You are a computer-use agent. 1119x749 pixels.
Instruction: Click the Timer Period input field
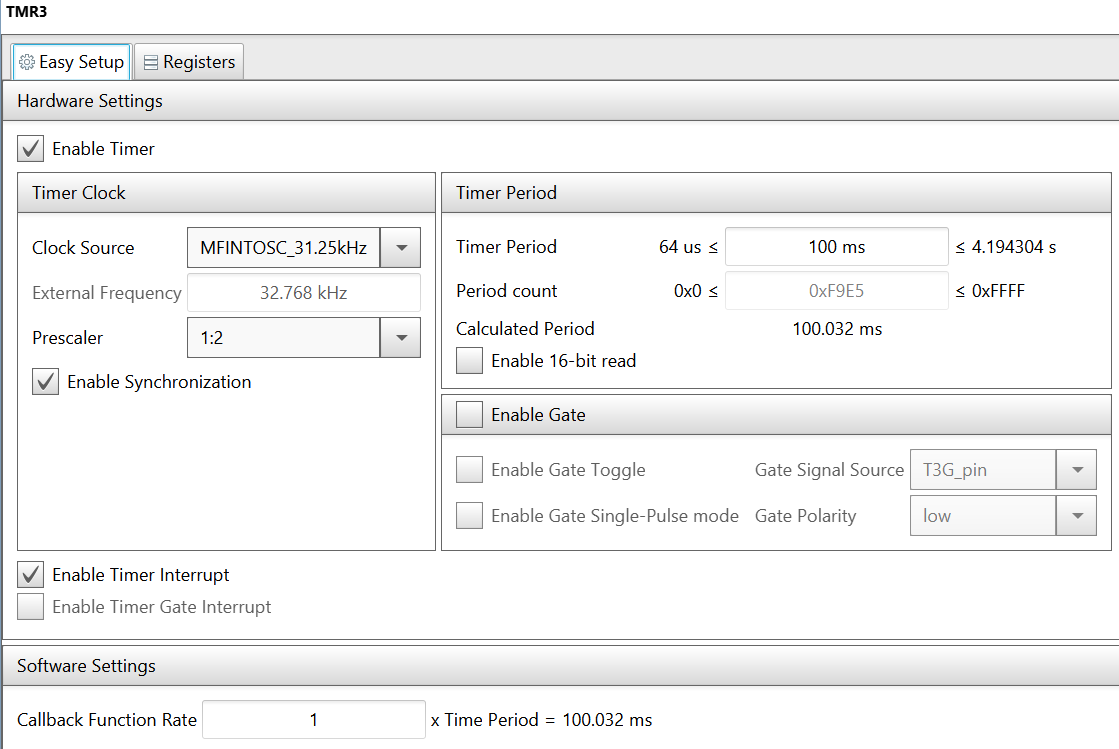tap(836, 247)
